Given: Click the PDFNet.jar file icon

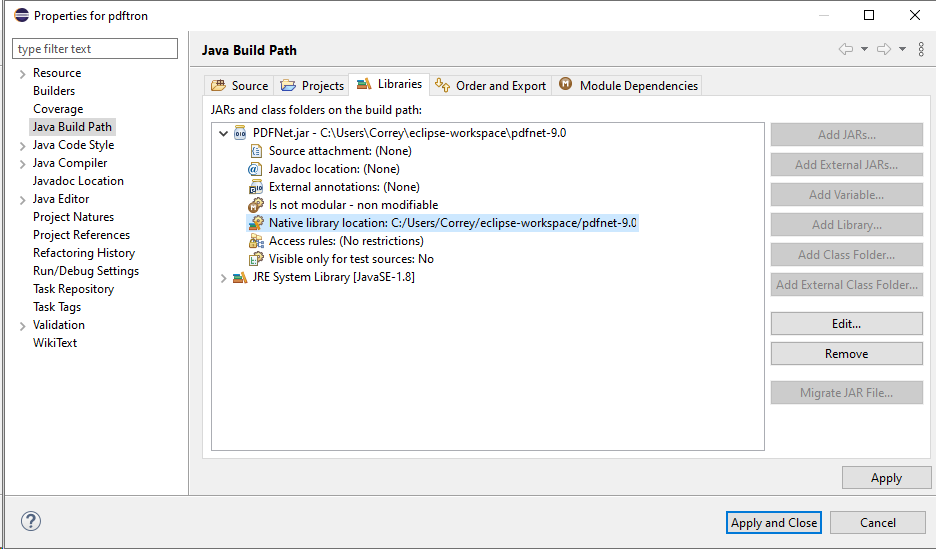Looking at the screenshot, I should click(240, 133).
